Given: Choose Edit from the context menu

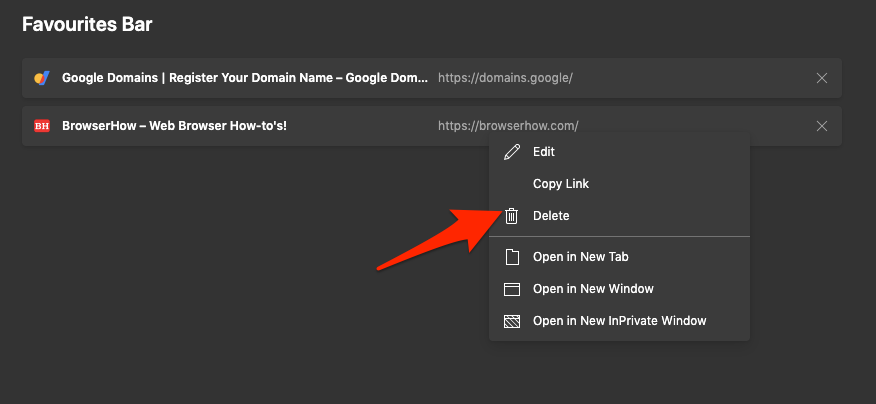Looking at the screenshot, I should (544, 152).
